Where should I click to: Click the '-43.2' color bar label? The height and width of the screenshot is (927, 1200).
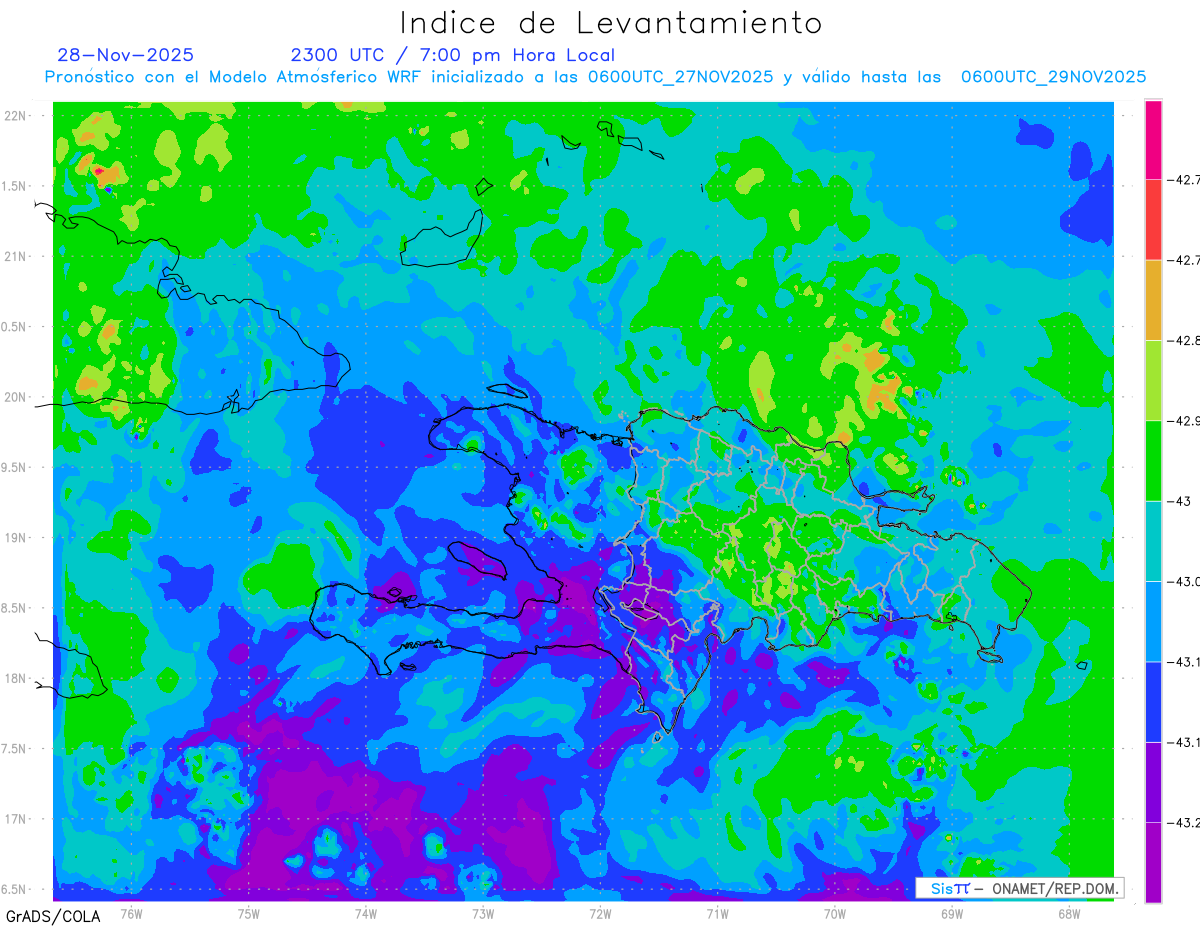(1184, 822)
